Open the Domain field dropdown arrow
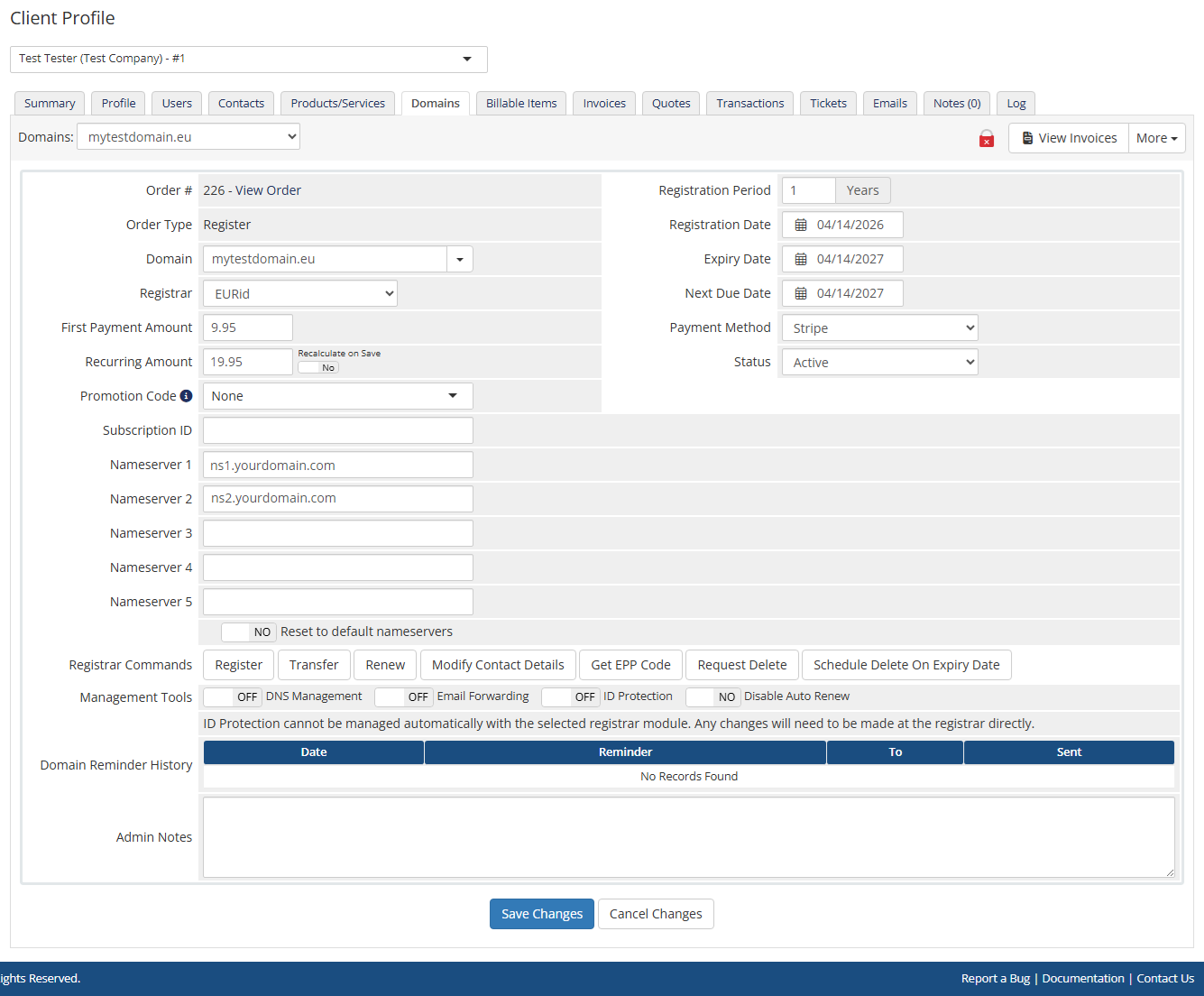Image resolution: width=1204 pixels, height=996 pixels. coord(460,259)
